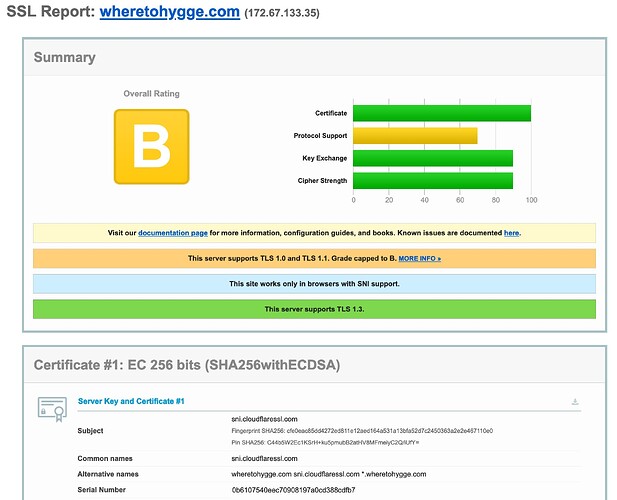
Task: Click the certificate download icon
Action: (x=575, y=402)
